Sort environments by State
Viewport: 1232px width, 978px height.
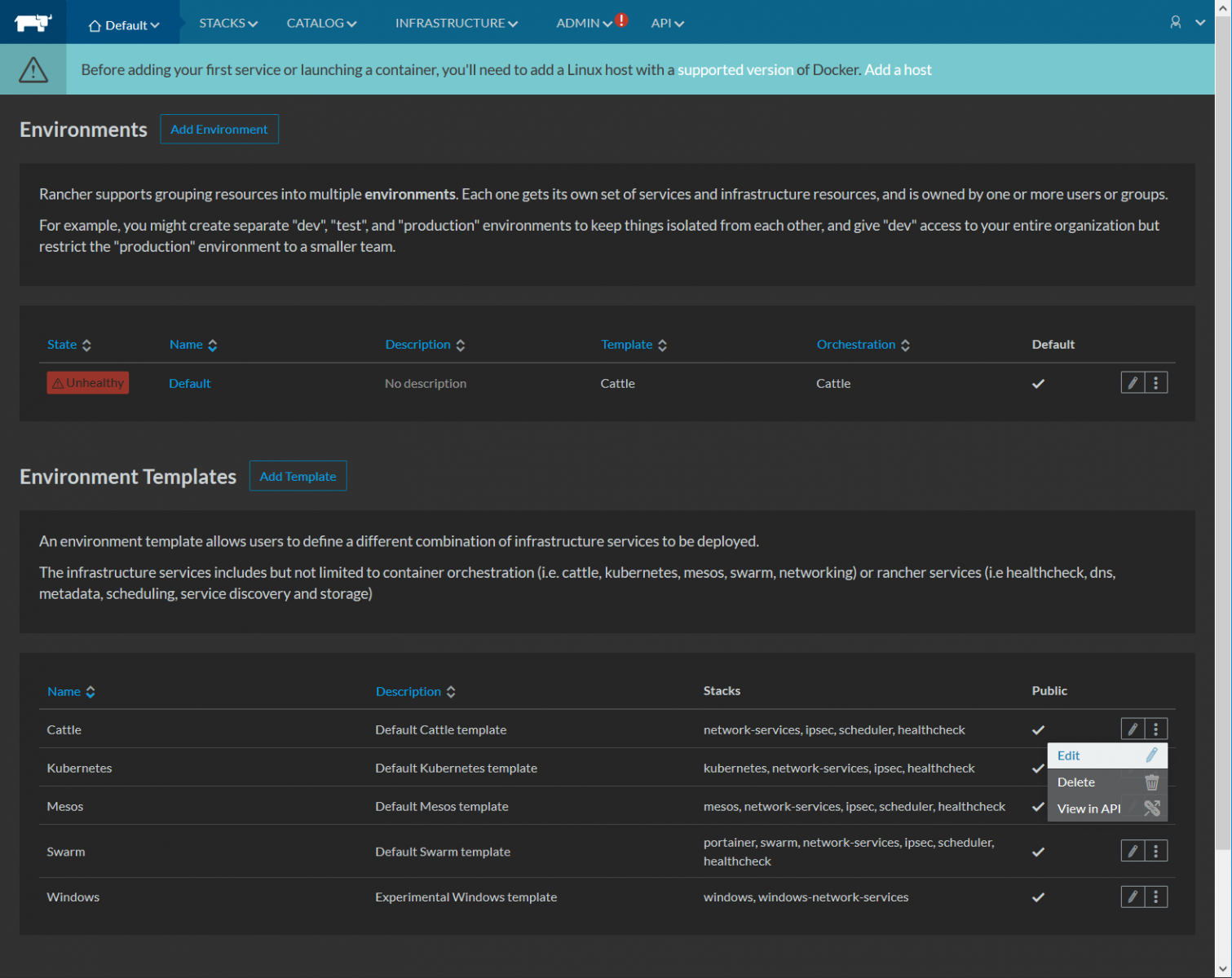(x=69, y=345)
